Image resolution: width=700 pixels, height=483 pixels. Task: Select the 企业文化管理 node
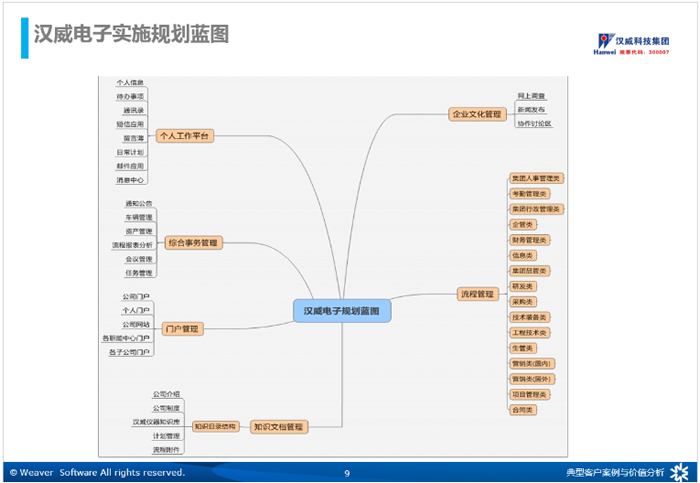477,114
